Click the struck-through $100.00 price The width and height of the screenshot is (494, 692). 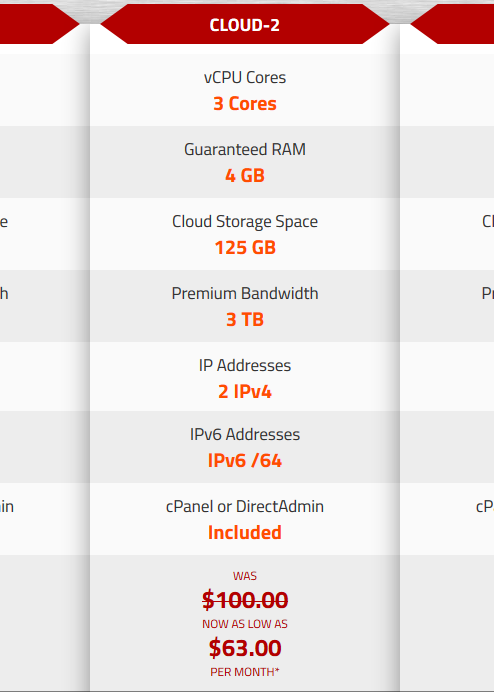[x=245, y=600]
